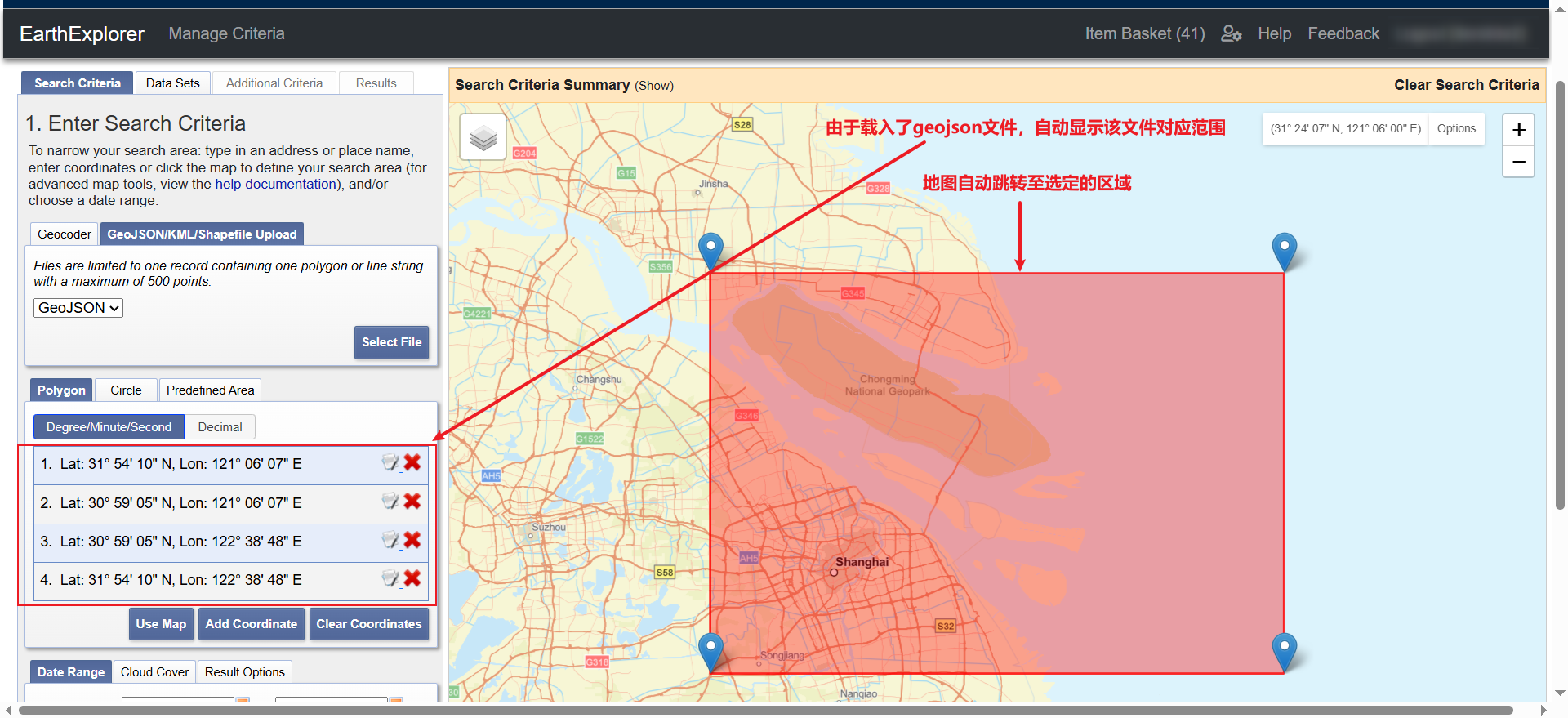
Task: Zoom in on the map
Action: (x=1518, y=130)
